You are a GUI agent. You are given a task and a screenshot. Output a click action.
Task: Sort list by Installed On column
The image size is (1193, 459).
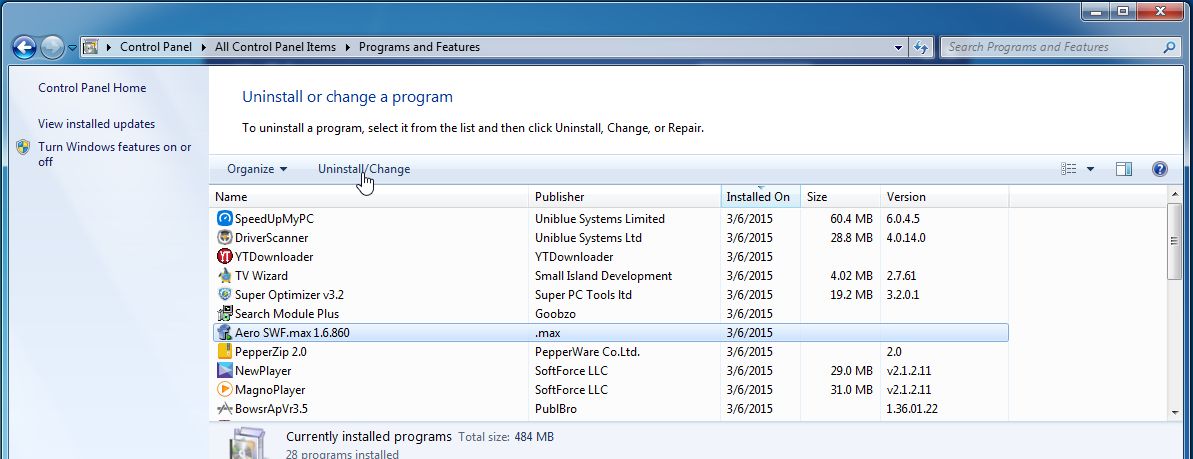(758, 197)
